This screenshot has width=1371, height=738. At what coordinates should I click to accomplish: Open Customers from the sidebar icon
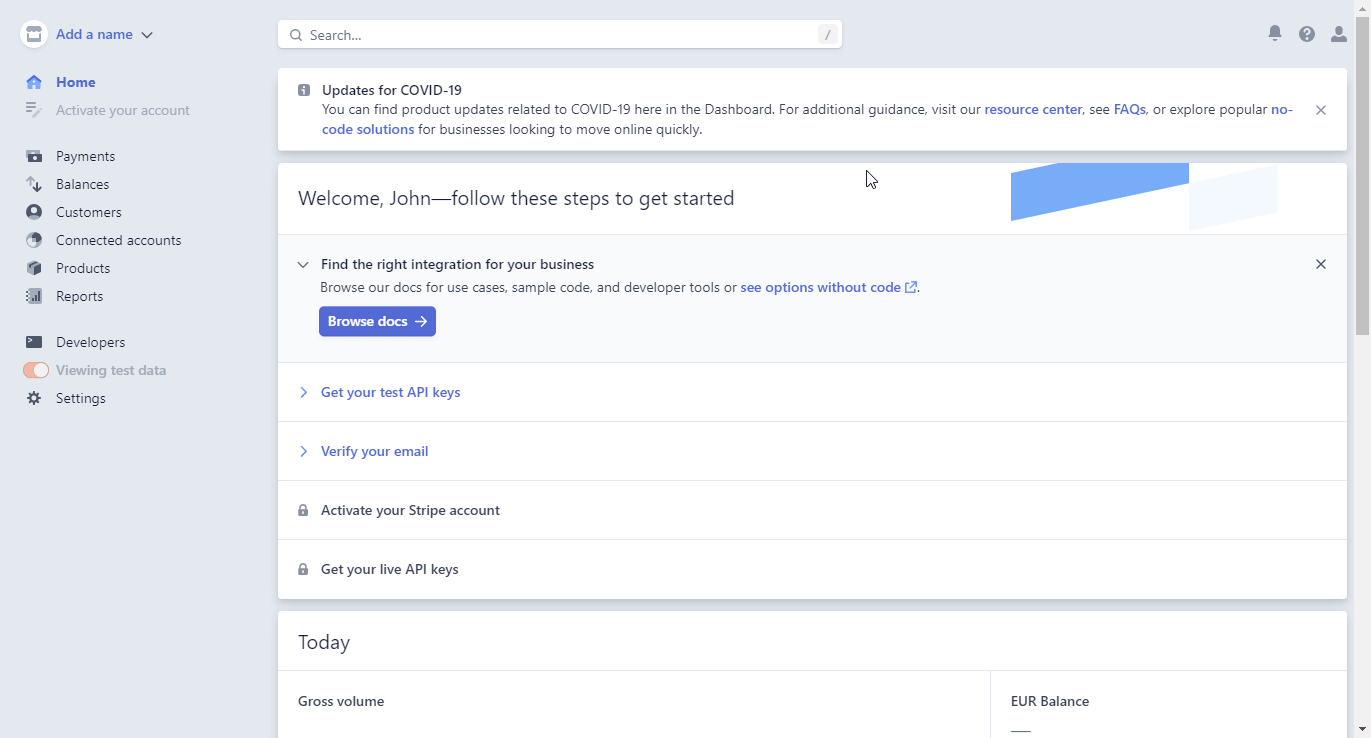[x=33, y=212]
